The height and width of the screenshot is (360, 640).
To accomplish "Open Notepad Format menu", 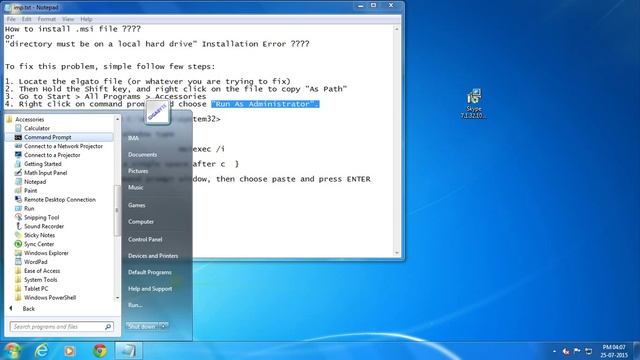I will tap(47, 19).
